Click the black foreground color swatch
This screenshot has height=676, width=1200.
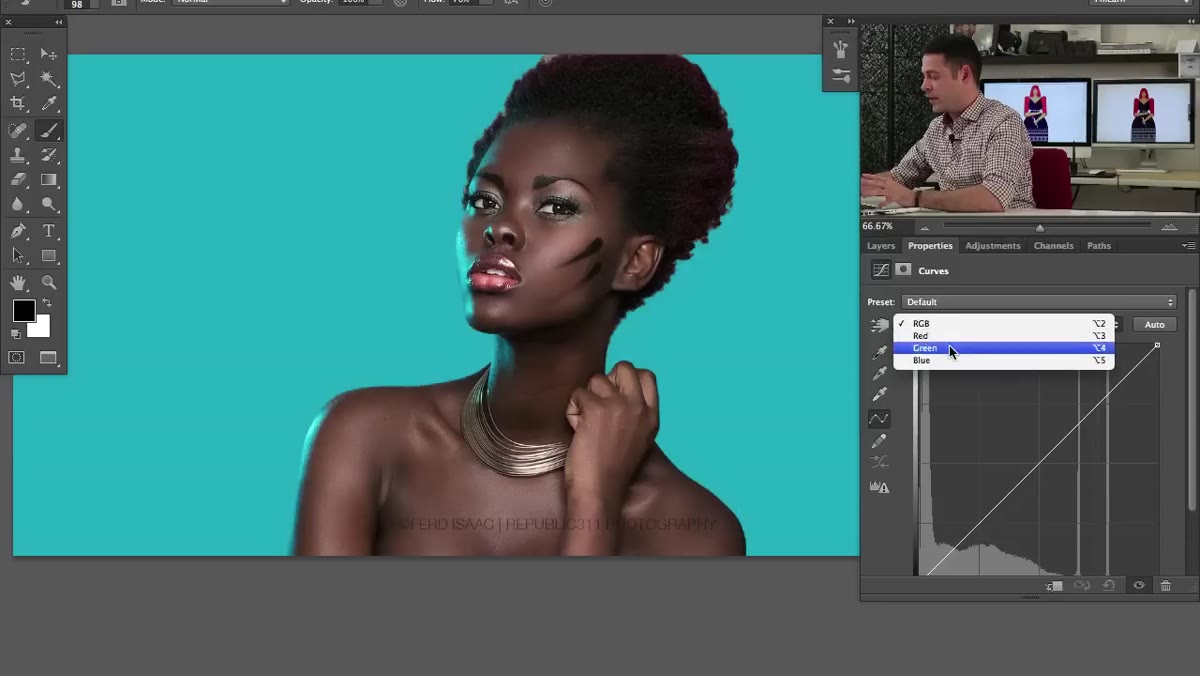tap(23, 310)
